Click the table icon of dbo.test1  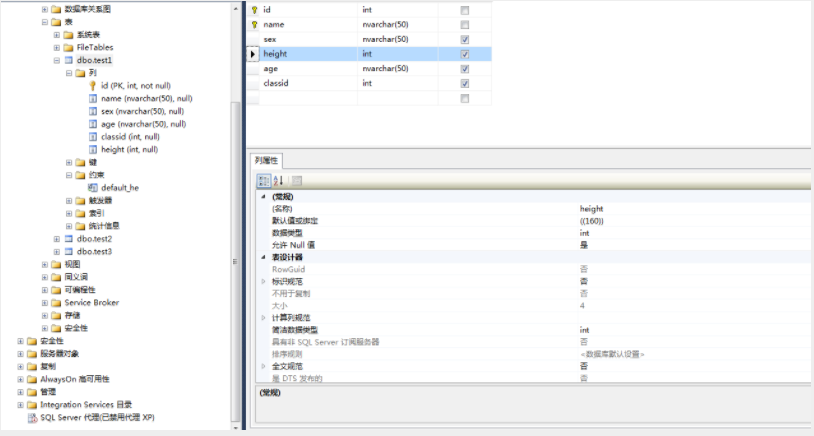pyautogui.click(x=69, y=60)
